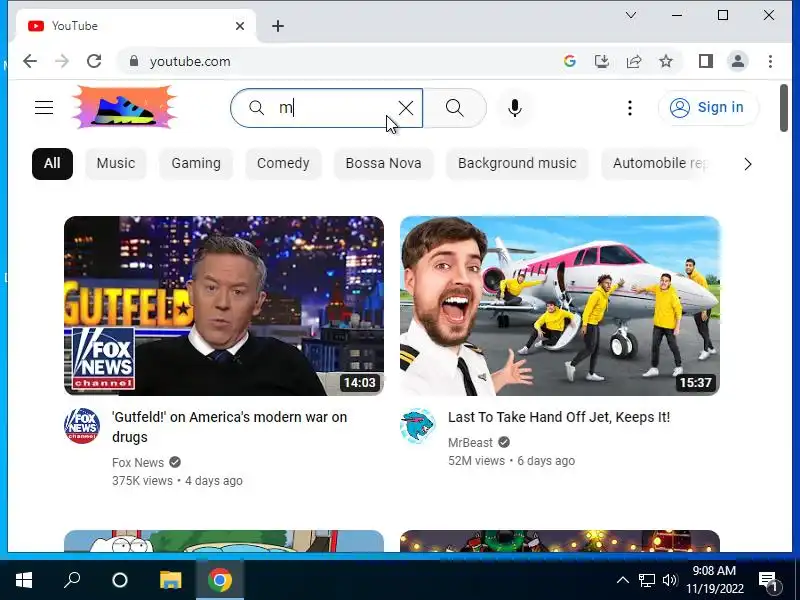Click the youtube.com address bar
The image size is (800, 600).
coord(337,61)
